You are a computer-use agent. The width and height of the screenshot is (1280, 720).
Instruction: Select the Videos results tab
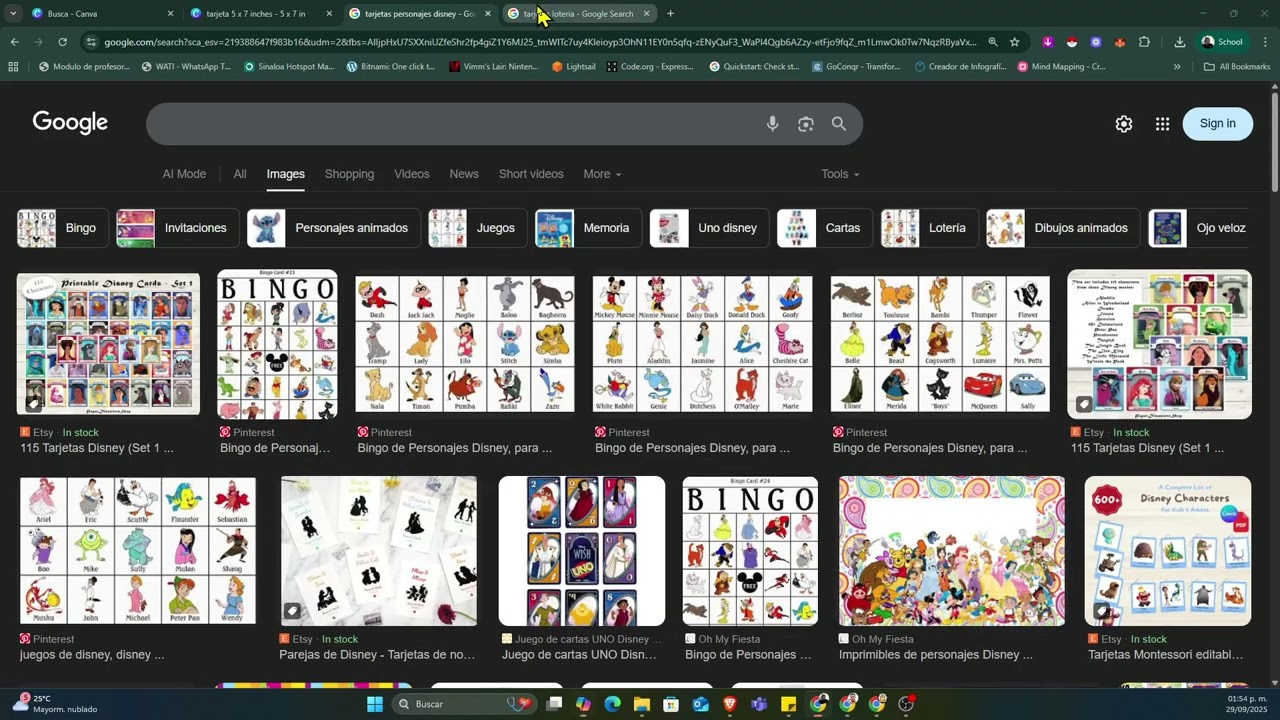[411, 174]
